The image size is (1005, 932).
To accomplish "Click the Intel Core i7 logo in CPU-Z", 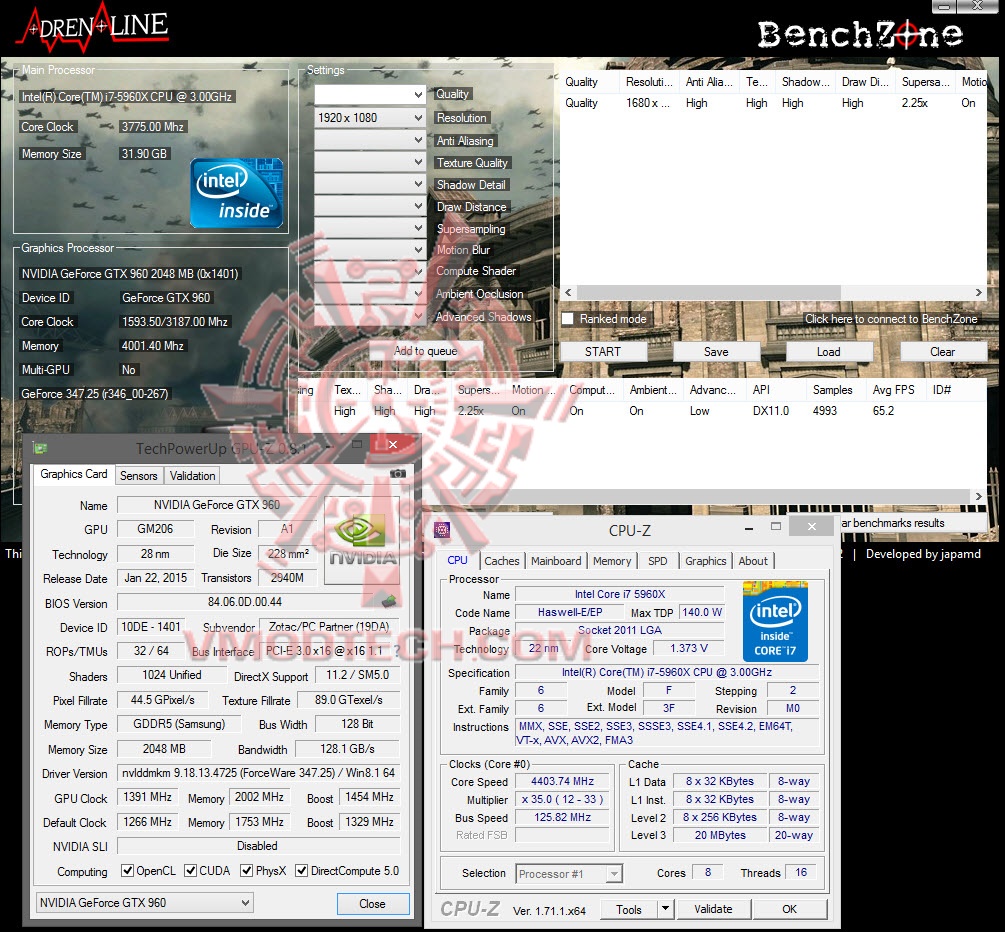I will 775,621.
